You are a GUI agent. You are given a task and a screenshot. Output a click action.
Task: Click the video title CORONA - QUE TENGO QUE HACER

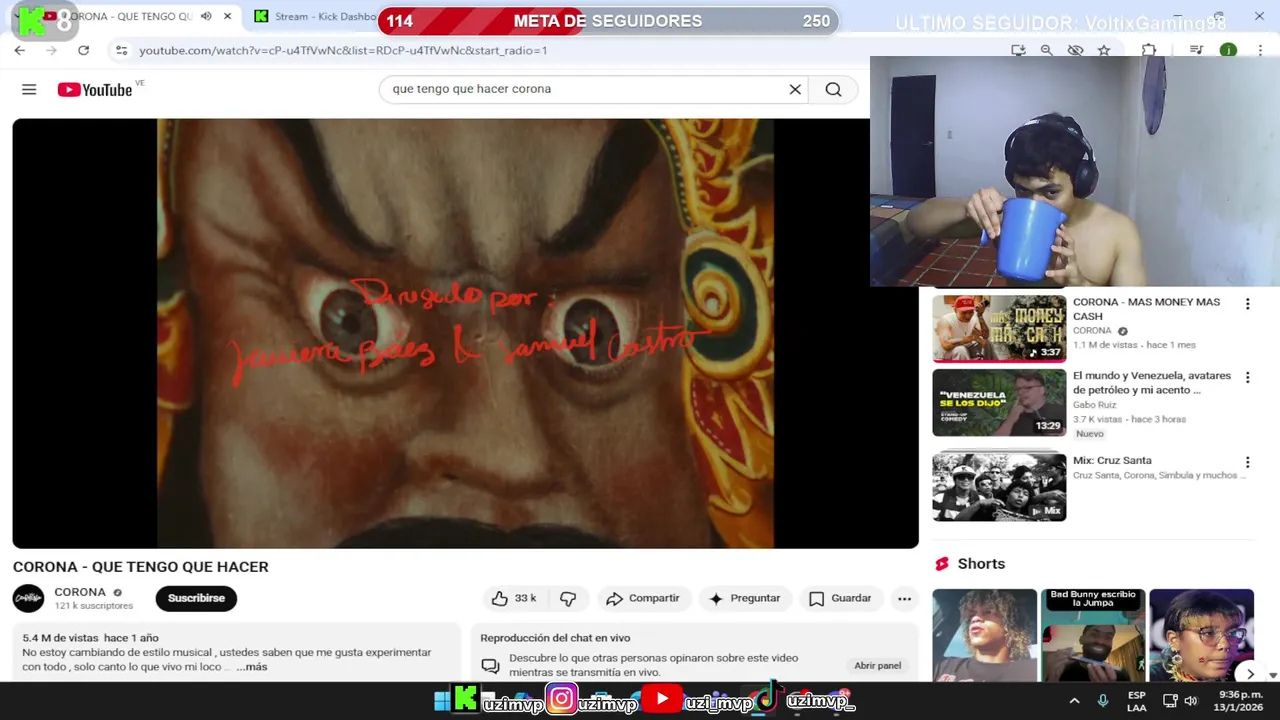tap(141, 567)
